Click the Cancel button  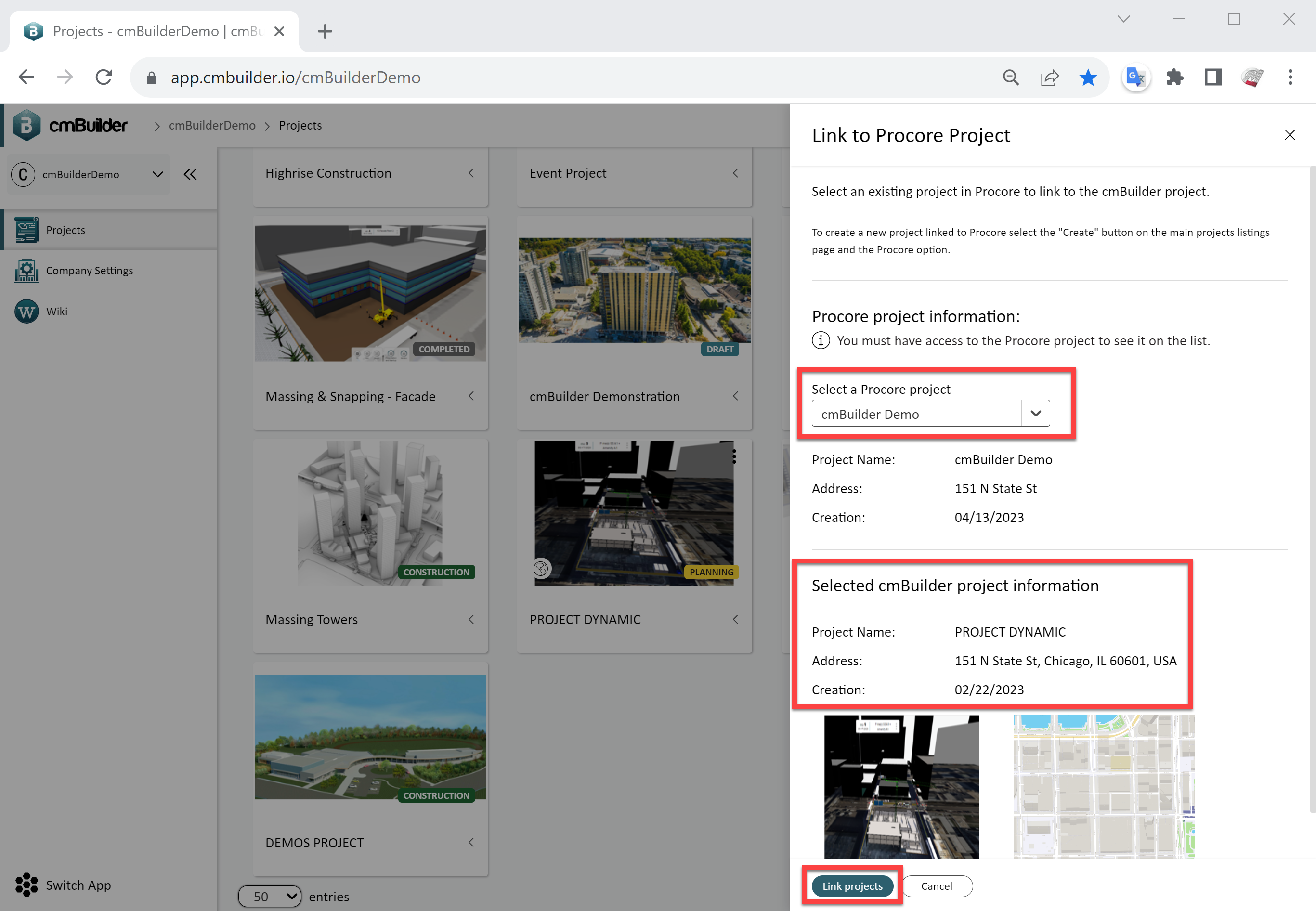point(937,886)
